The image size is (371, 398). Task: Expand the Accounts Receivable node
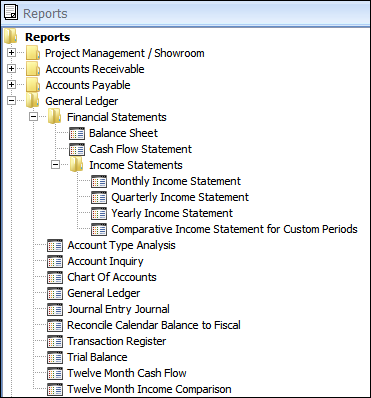[x=11, y=69]
